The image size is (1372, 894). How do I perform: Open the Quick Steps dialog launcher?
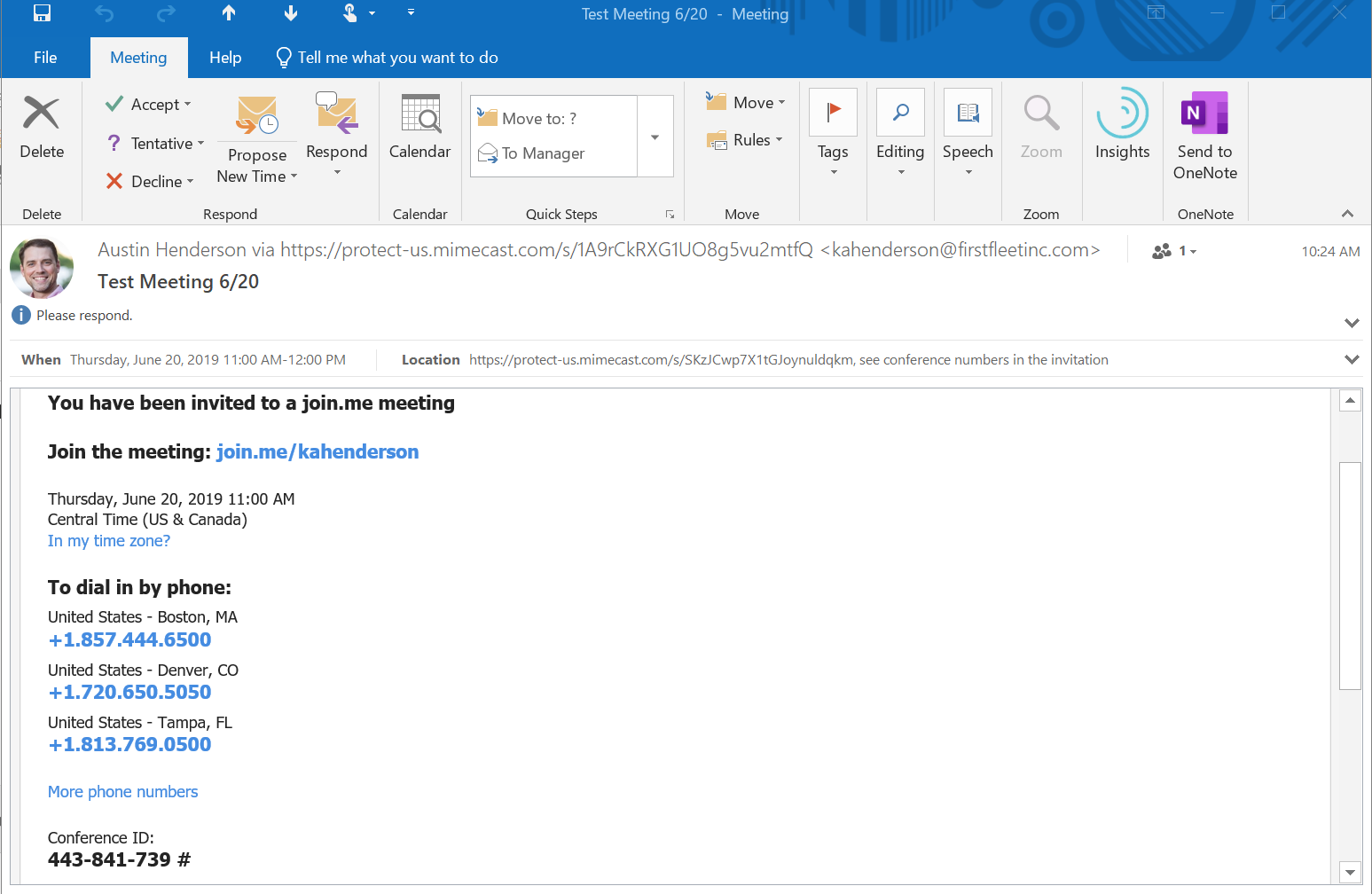670,215
